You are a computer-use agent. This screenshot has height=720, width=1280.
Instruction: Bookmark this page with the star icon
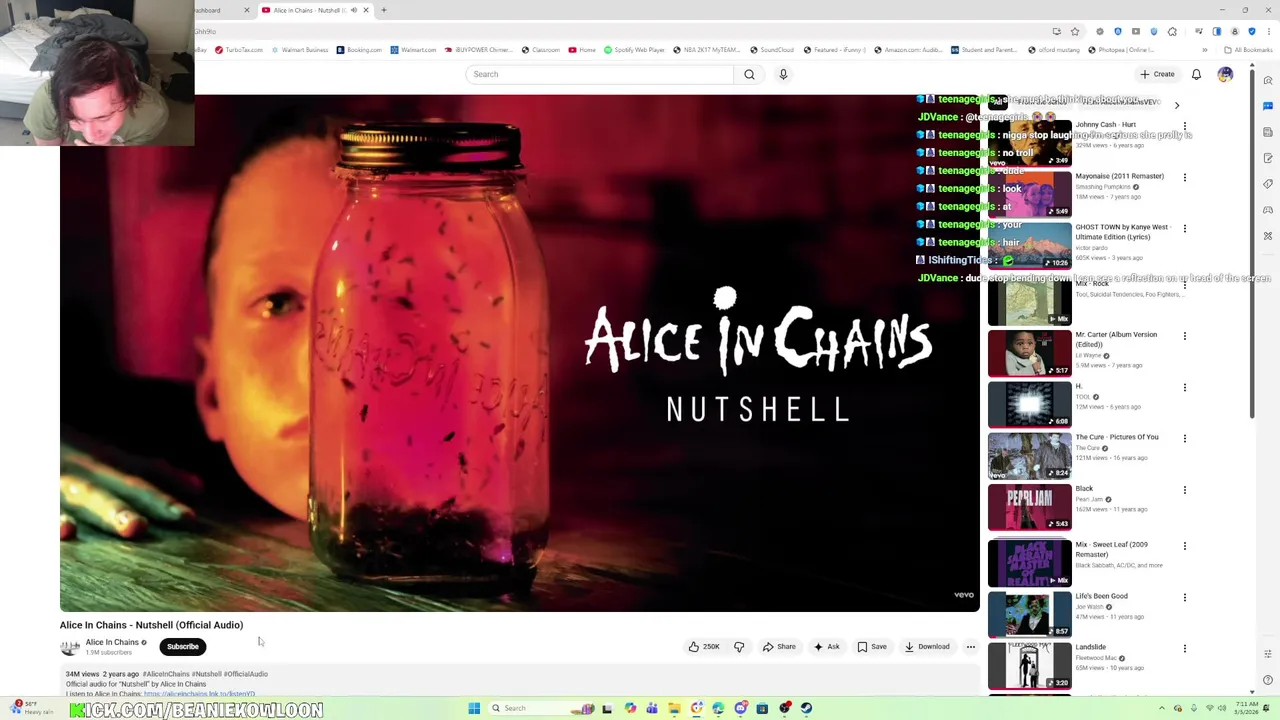coord(1075,31)
